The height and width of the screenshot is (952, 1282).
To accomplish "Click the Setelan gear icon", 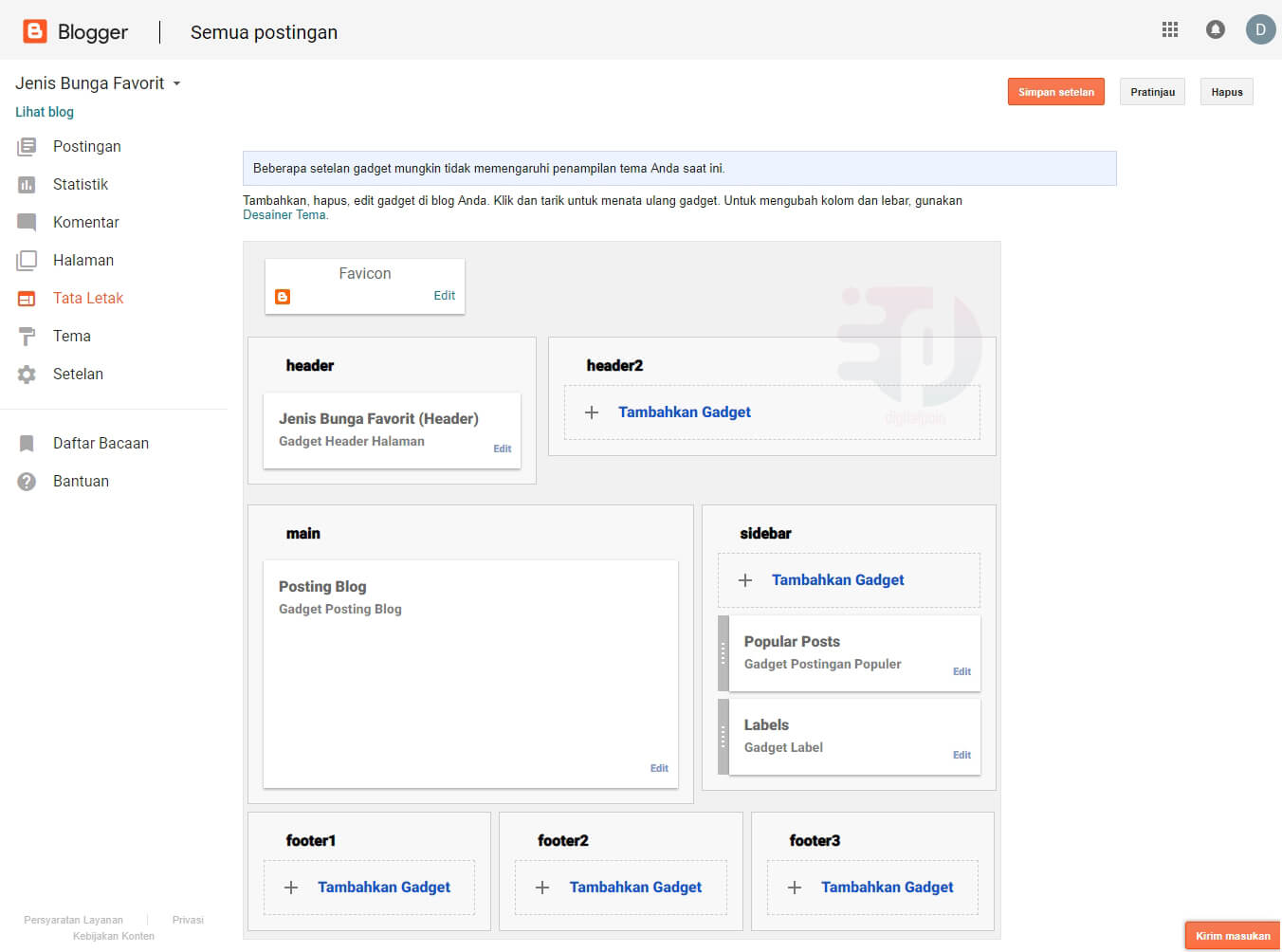I will (x=27, y=374).
